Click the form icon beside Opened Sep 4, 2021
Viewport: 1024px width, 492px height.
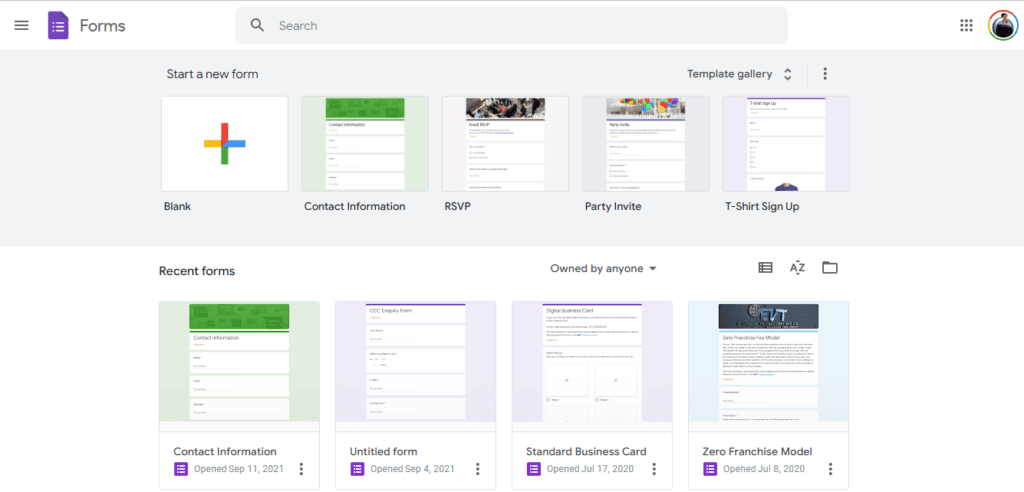(x=357, y=469)
